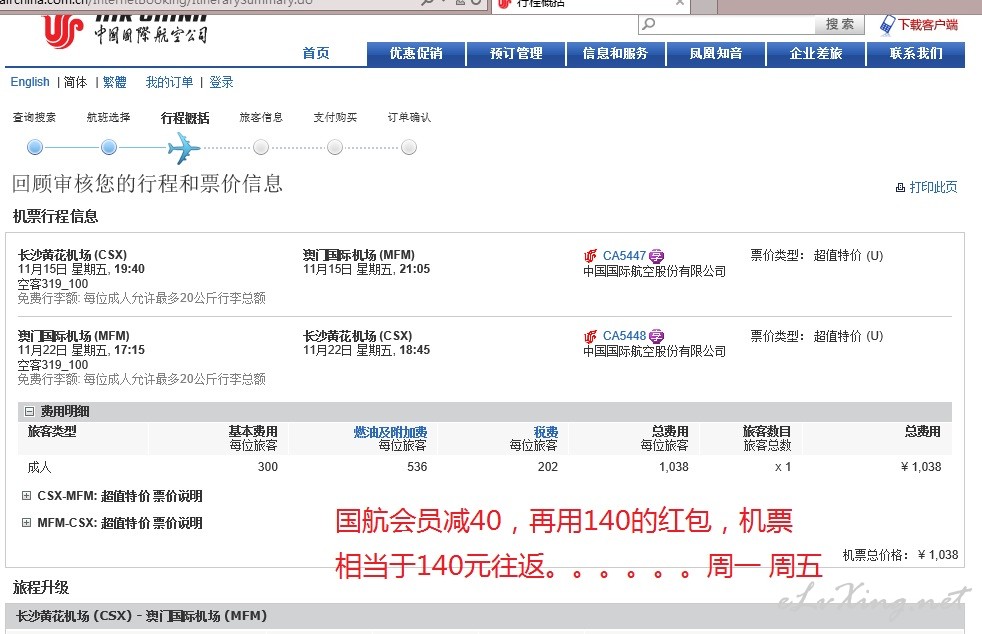This screenshot has height=634, width=982.
Task: Click 票价类型 超值特价 (U) for flight CA5447
Action: coord(817,256)
